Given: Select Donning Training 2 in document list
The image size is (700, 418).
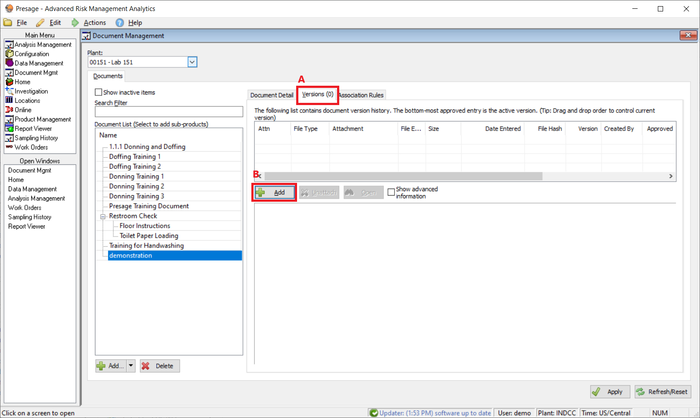Looking at the screenshot, I should pyautogui.click(x=136, y=186).
